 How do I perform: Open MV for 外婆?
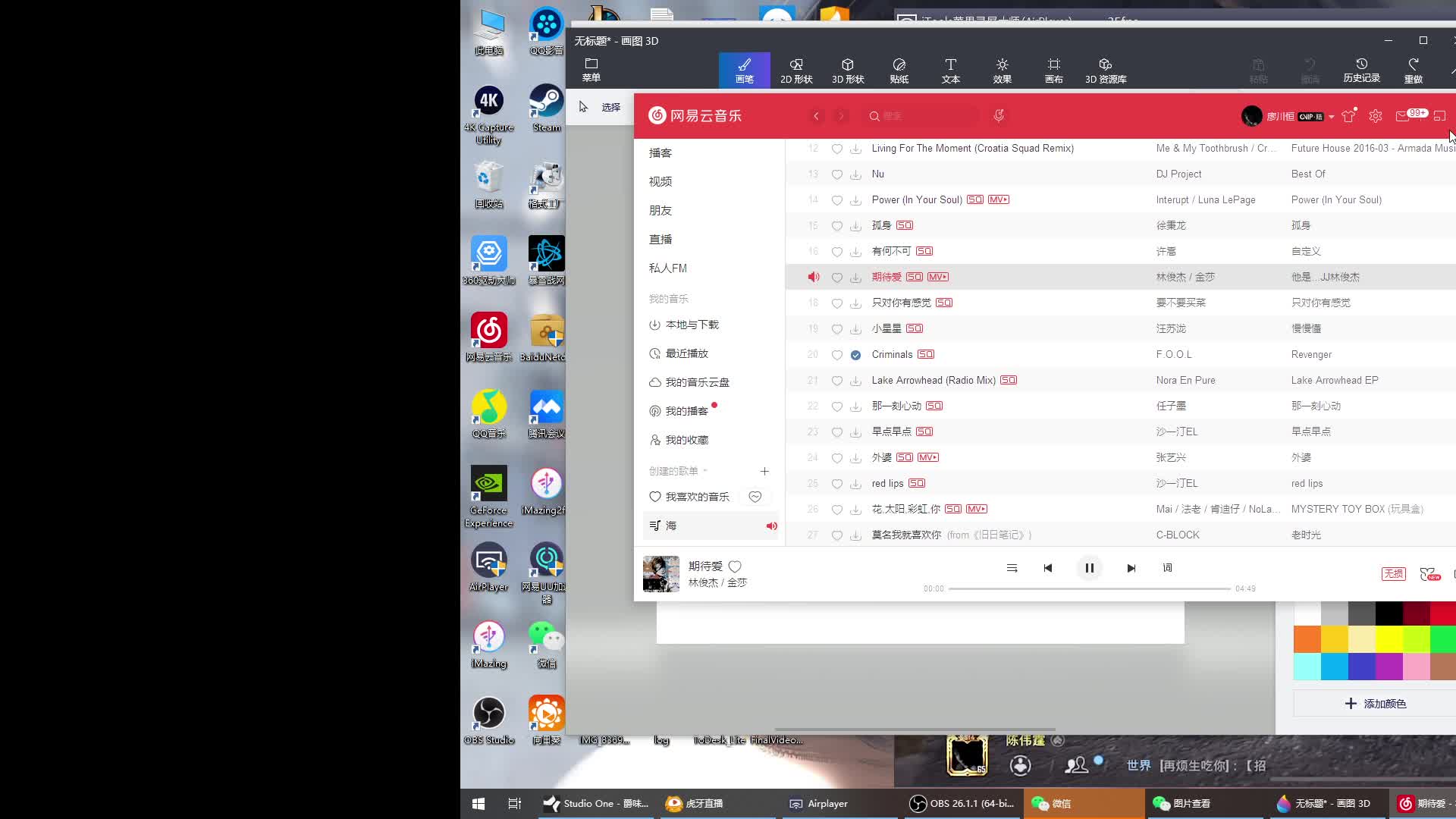click(928, 457)
